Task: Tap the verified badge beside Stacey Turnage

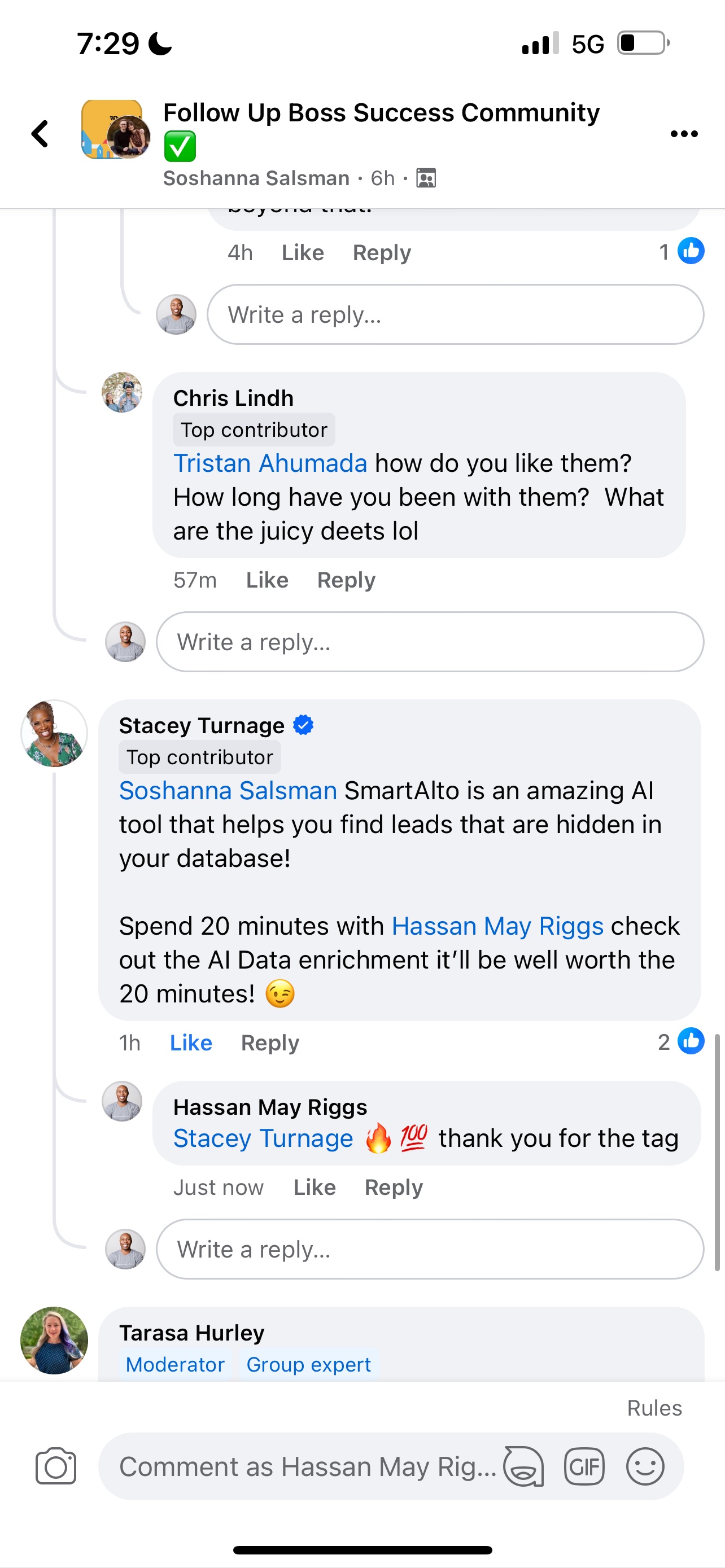Action: (303, 725)
